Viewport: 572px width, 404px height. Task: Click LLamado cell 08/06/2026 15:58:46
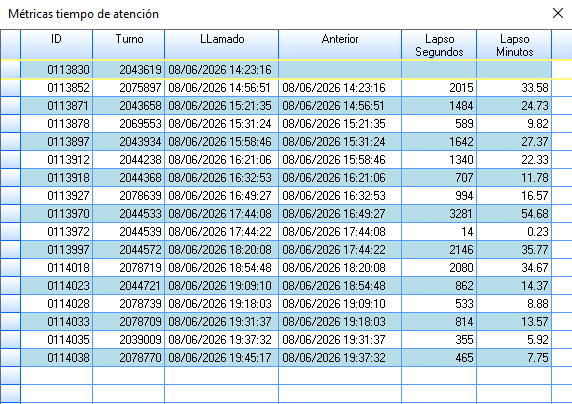tap(222, 142)
